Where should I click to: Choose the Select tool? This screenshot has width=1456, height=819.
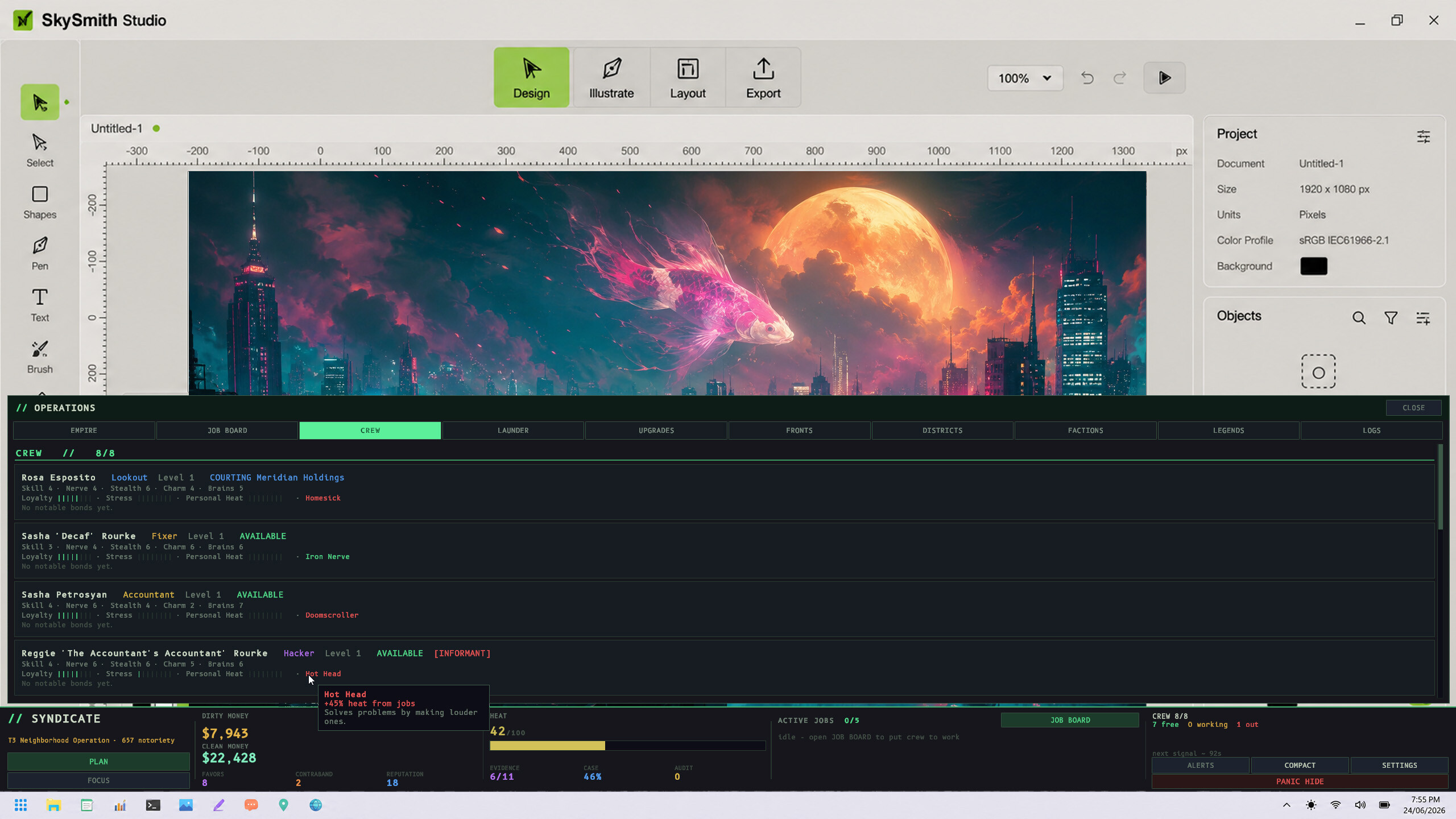click(40, 150)
